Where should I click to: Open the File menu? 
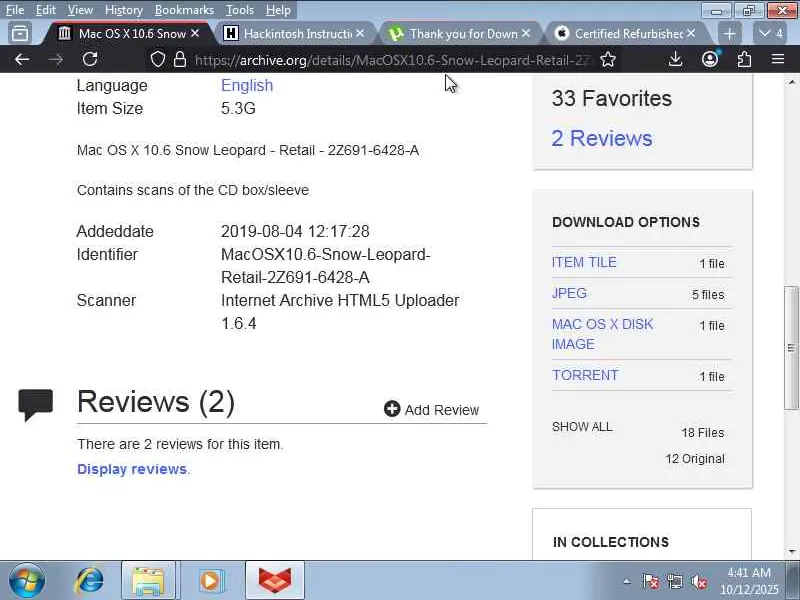[14, 10]
